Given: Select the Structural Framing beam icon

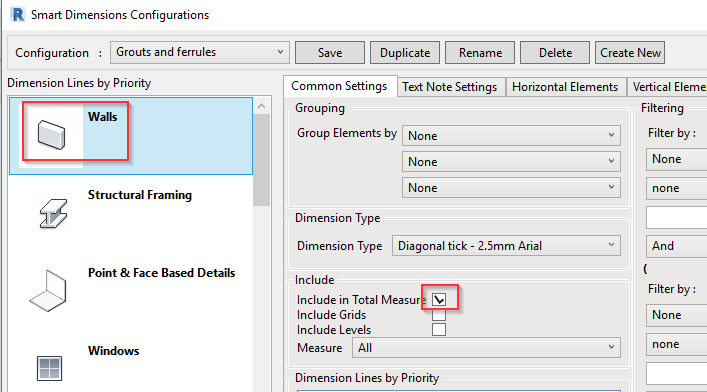Looking at the screenshot, I should 53,213.
